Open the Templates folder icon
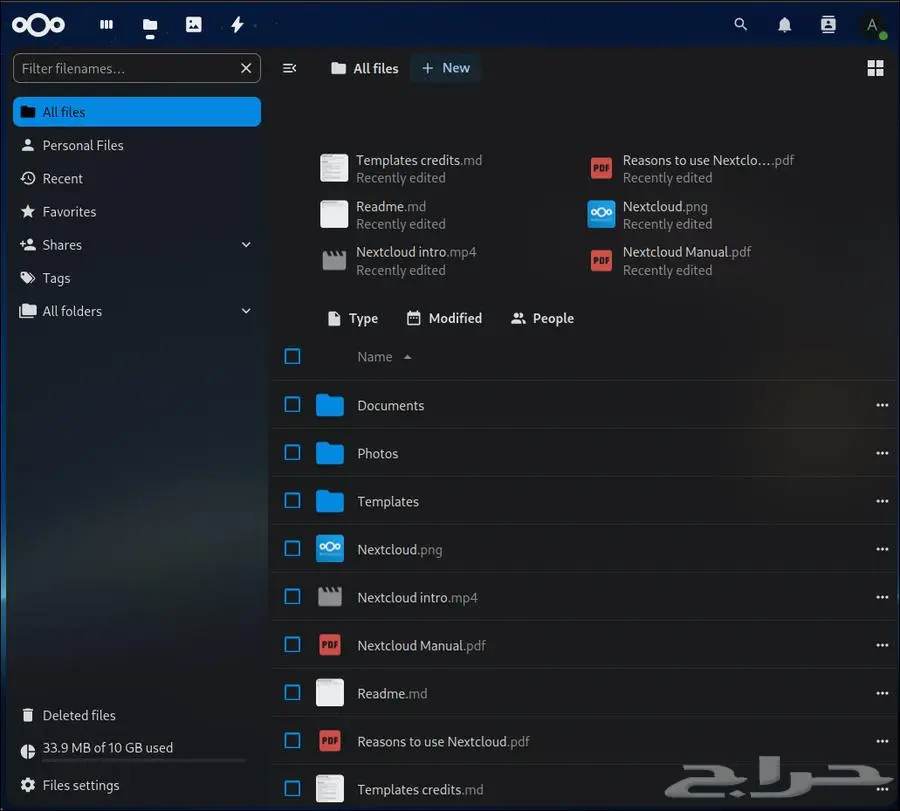 (330, 501)
